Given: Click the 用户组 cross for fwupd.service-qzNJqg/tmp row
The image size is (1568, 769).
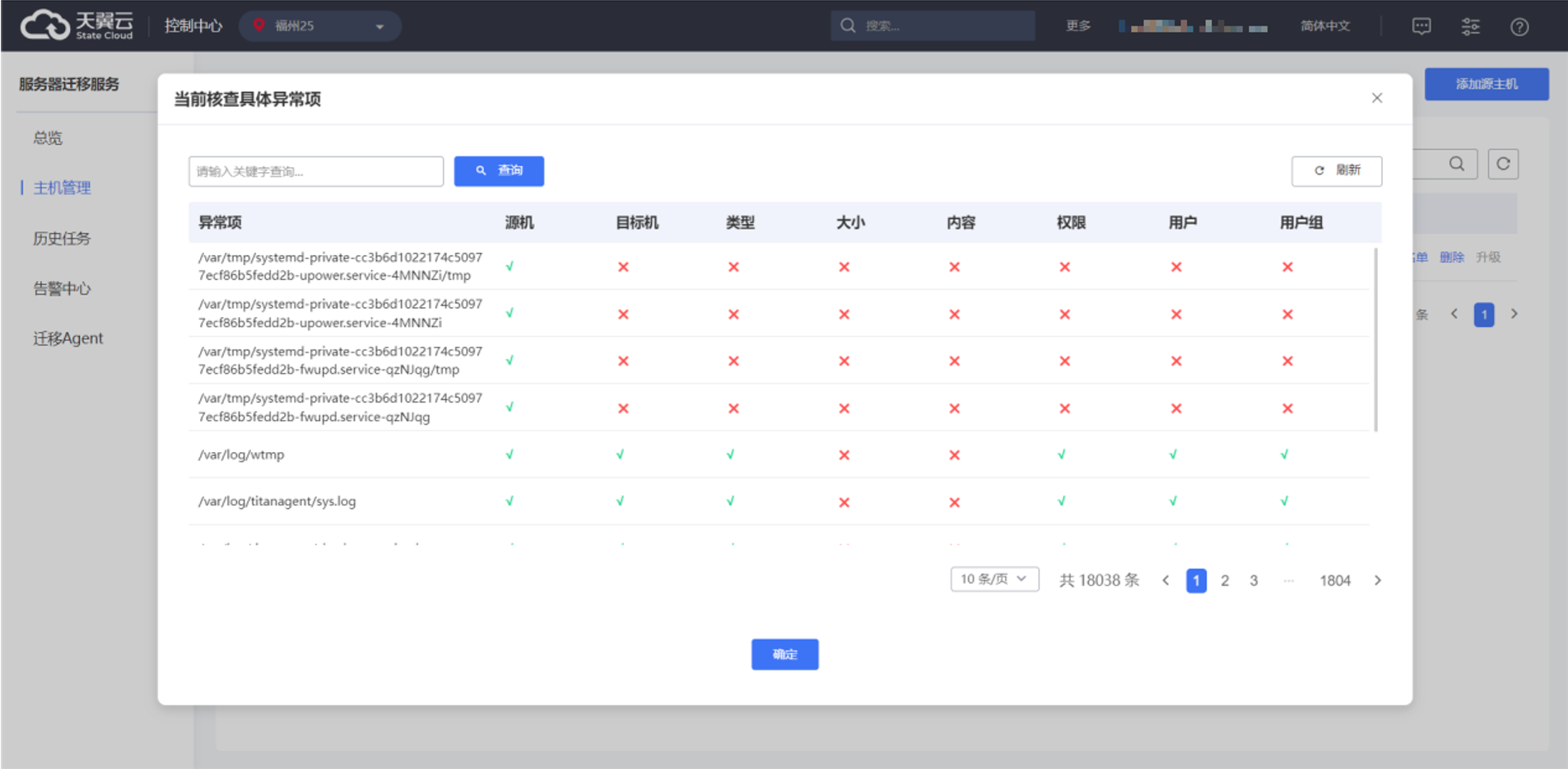Looking at the screenshot, I should 1287,361.
